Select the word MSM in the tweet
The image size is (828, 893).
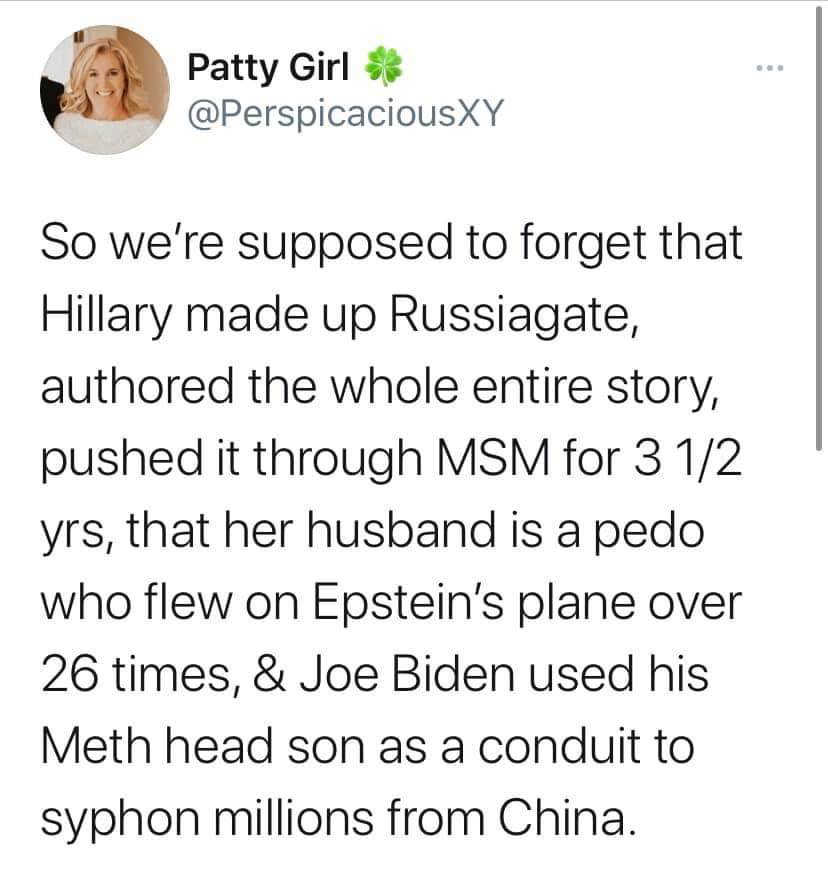(493, 458)
